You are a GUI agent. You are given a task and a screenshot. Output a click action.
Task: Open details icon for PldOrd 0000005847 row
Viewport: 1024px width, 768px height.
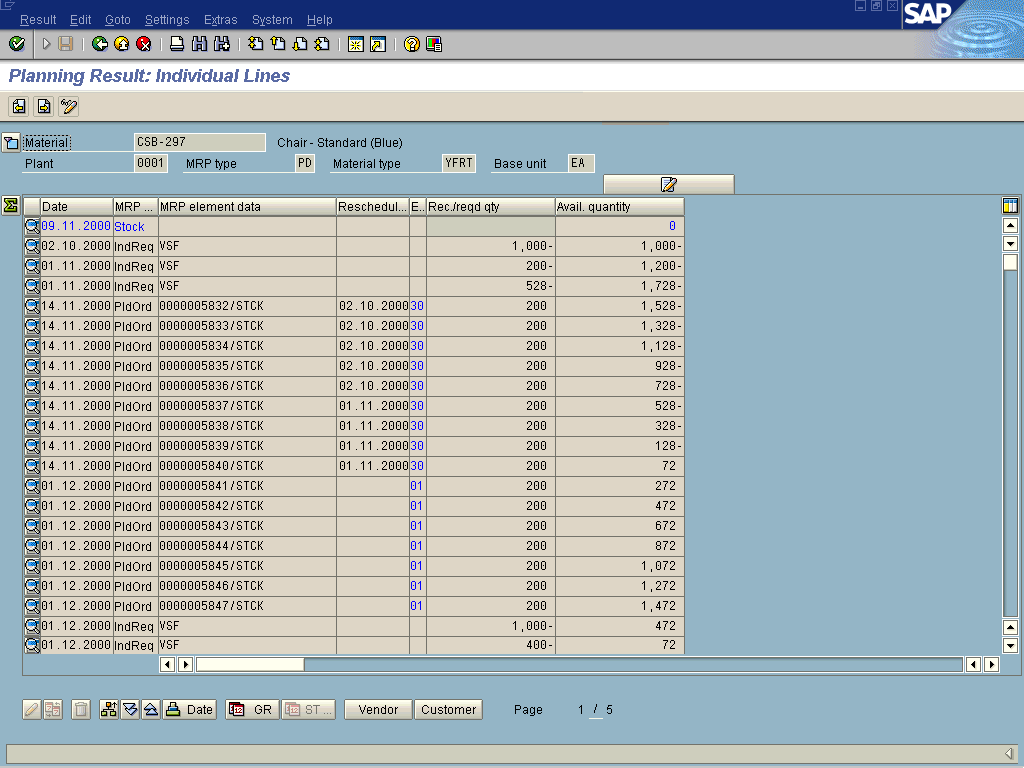tap(32, 606)
